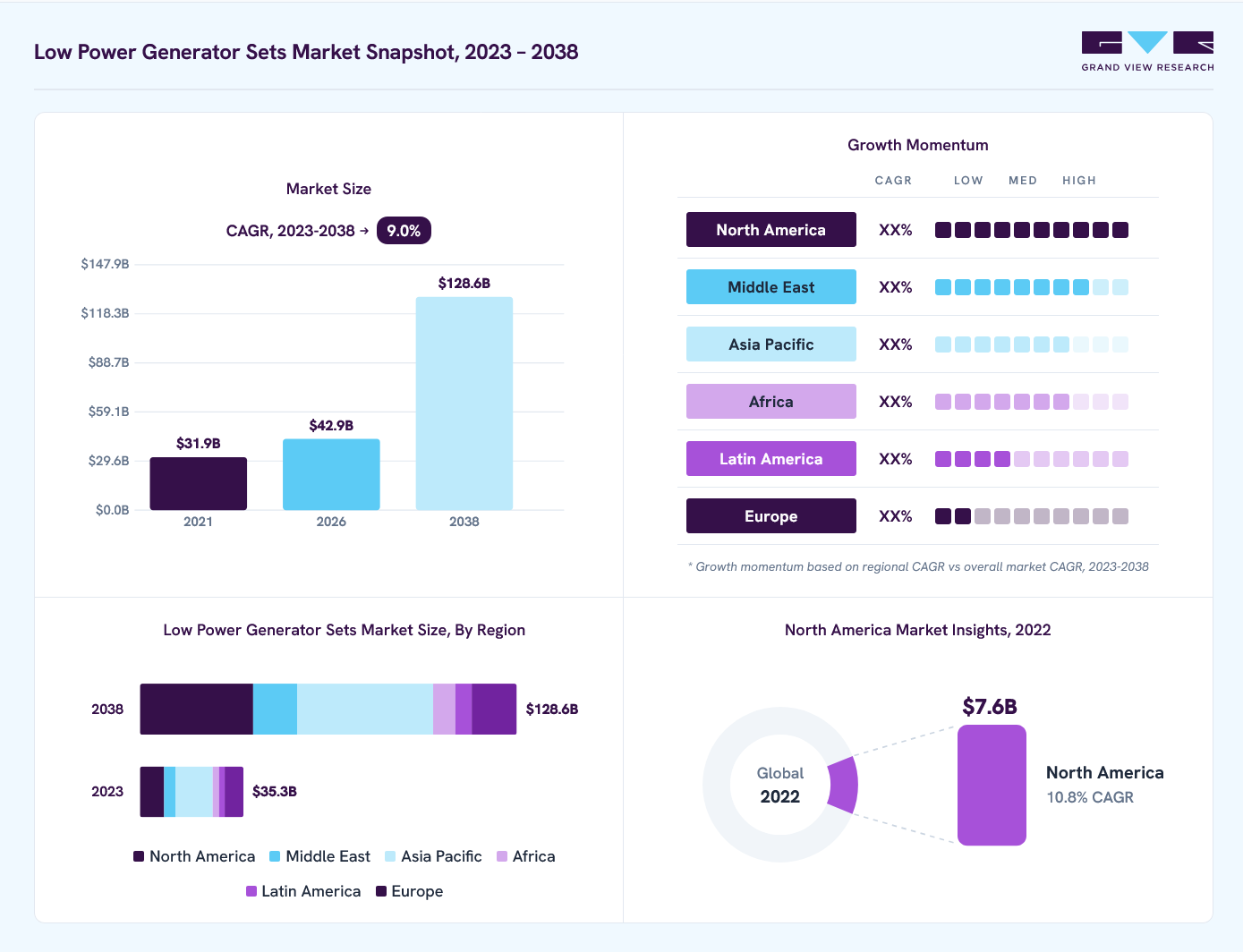Screen dimensions: 1243x952
Task: Click the North America legend swatch
Action: tap(139, 856)
